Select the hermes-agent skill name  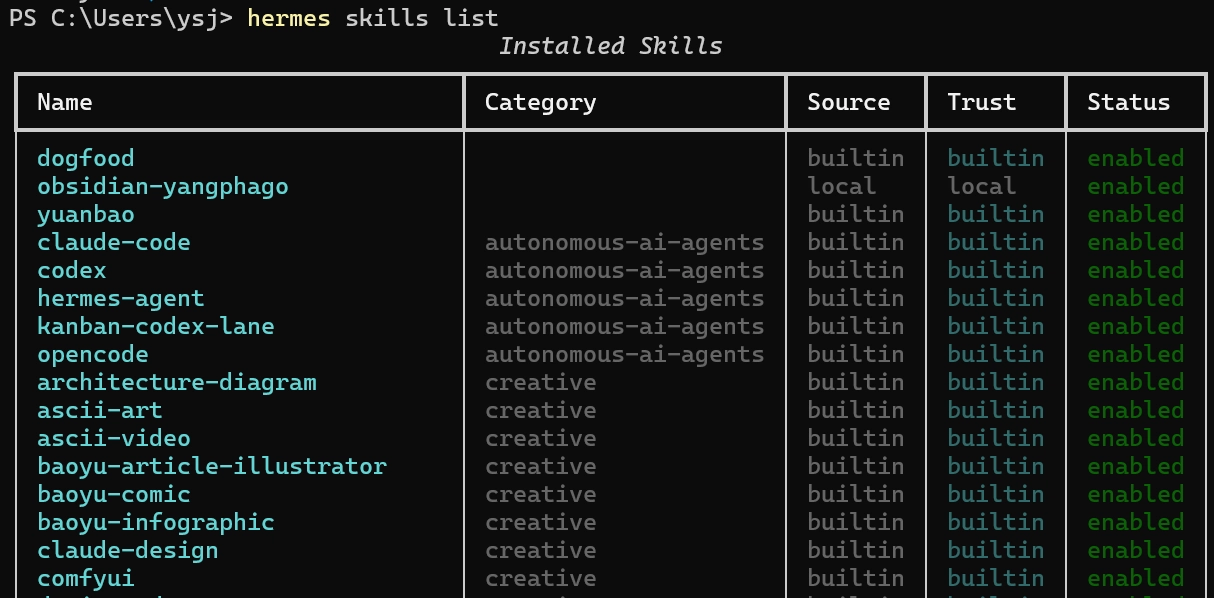121,299
